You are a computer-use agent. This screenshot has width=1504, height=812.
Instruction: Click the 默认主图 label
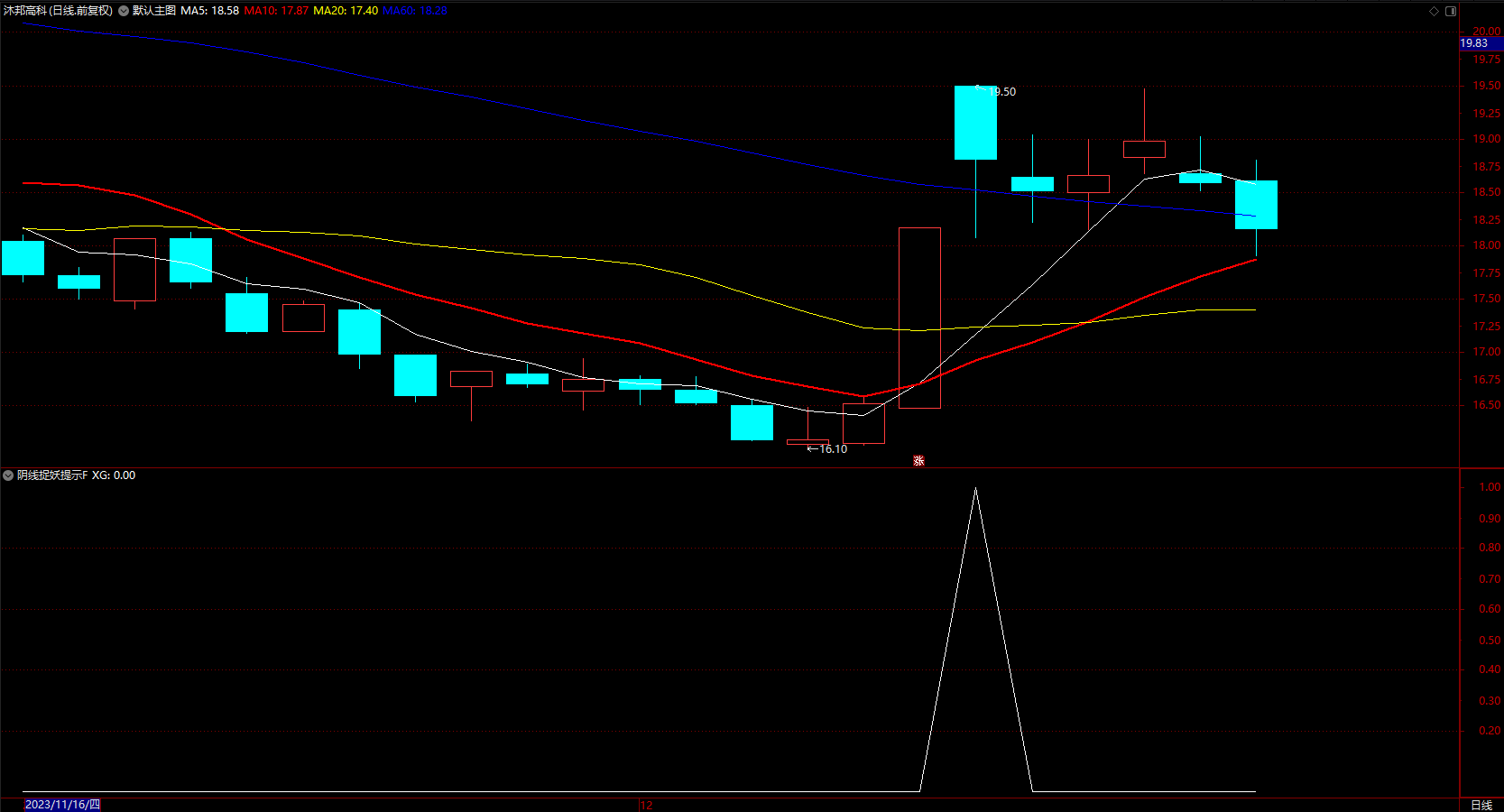[x=154, y=11]
